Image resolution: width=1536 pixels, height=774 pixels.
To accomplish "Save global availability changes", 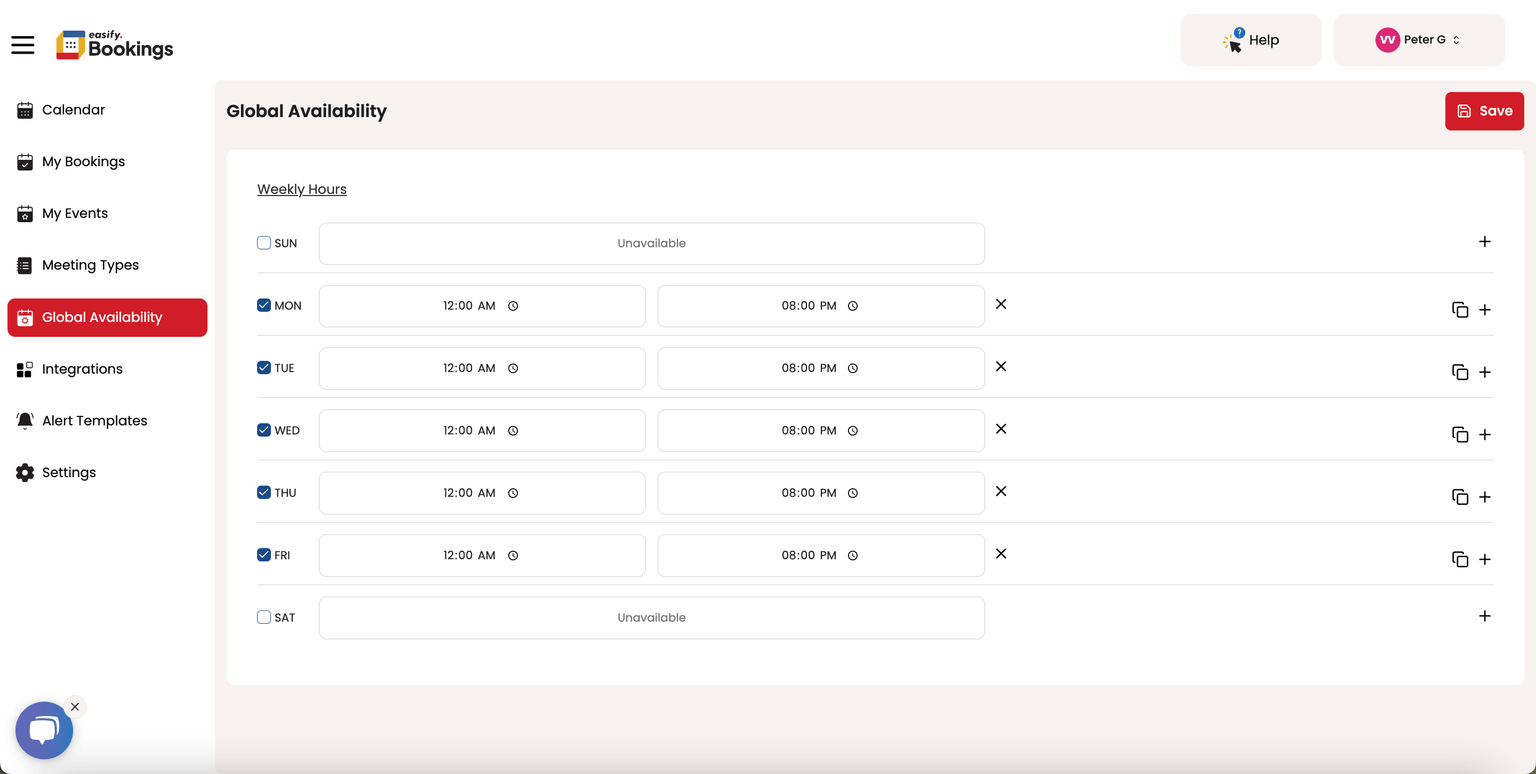I will (1484, 111).
